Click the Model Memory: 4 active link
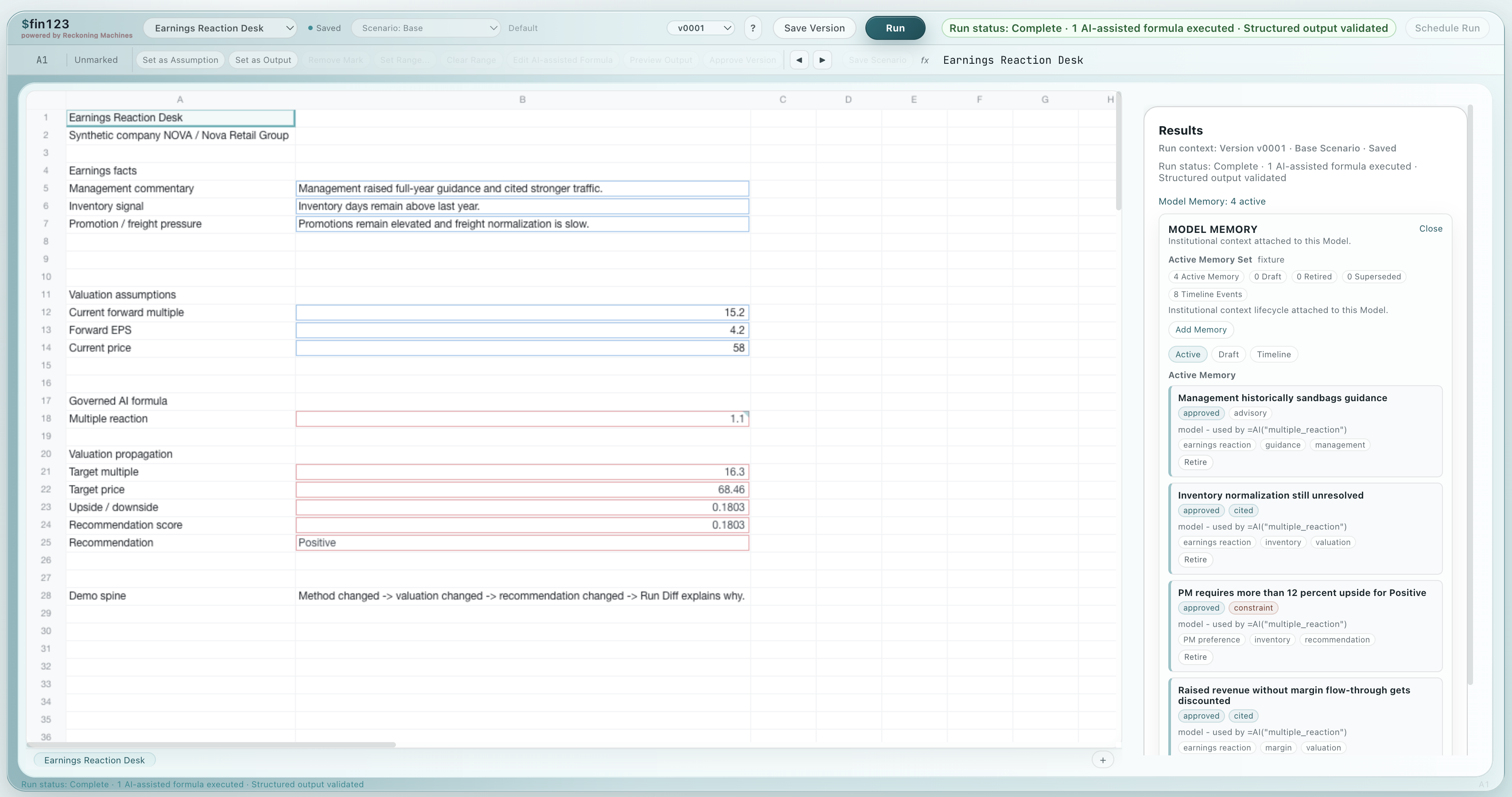Viewport: 1512px width, 797px height. pyautogui.click(x=1211, y=201)
